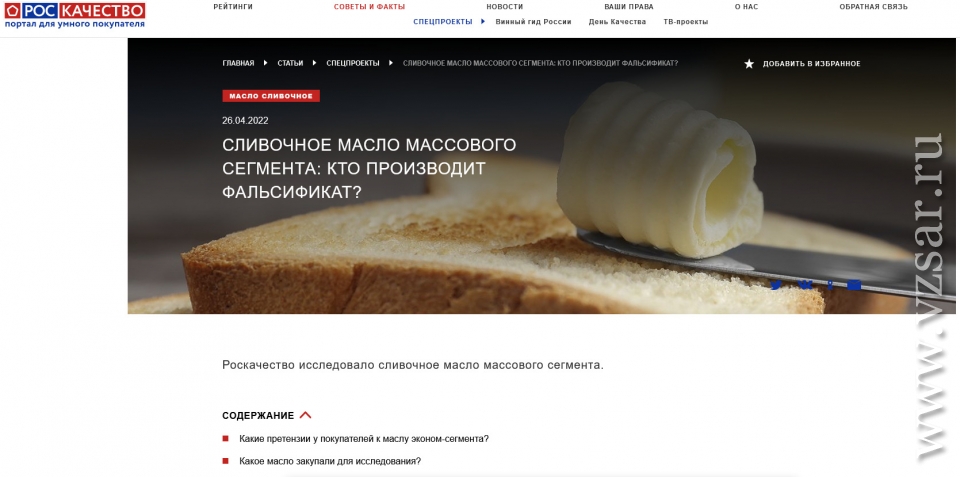Share the article by email envelope icon
The image size is (960, 477).
[x=854, y=285]
